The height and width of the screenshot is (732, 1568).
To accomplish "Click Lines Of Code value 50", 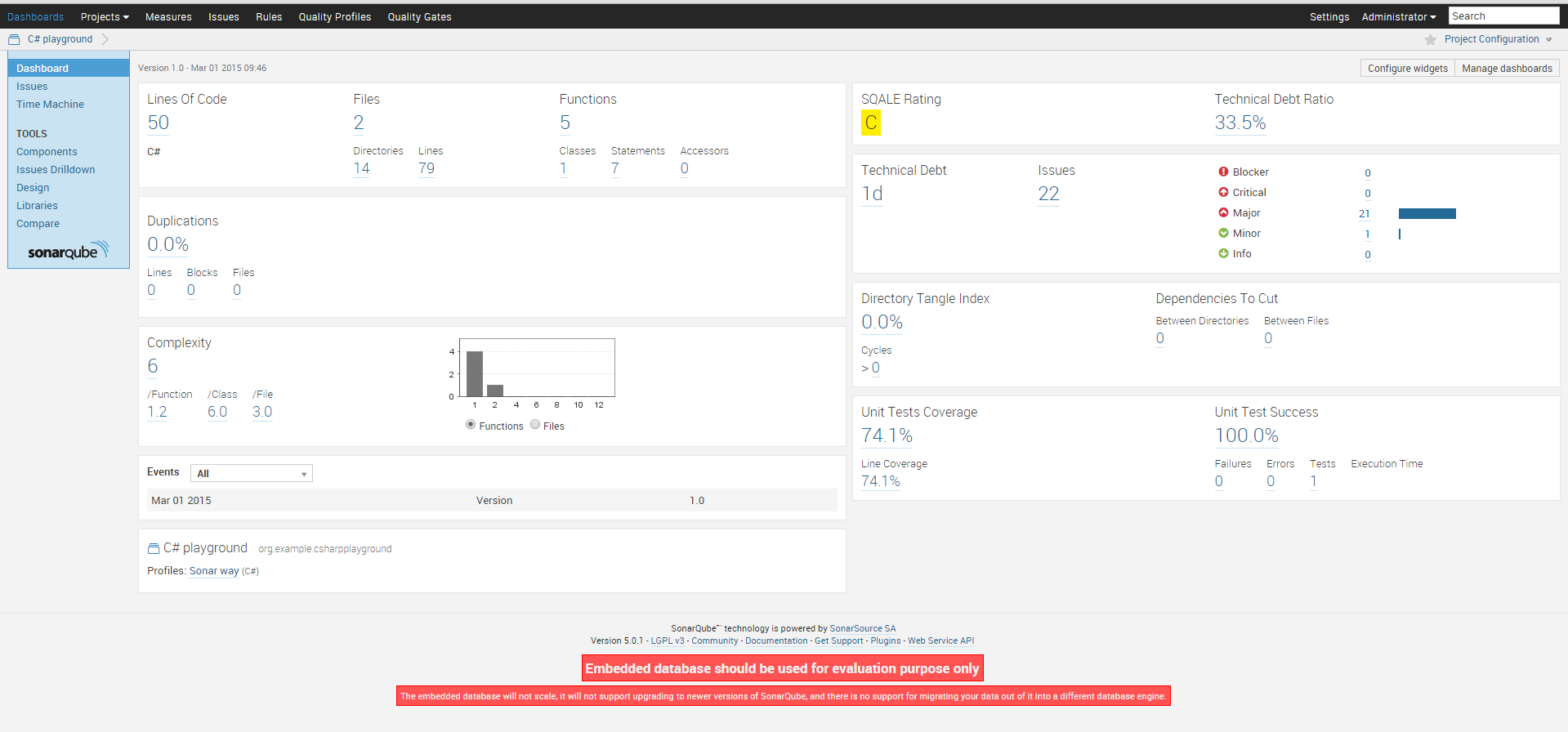I will pyautogui.click(x=159, y=123).
